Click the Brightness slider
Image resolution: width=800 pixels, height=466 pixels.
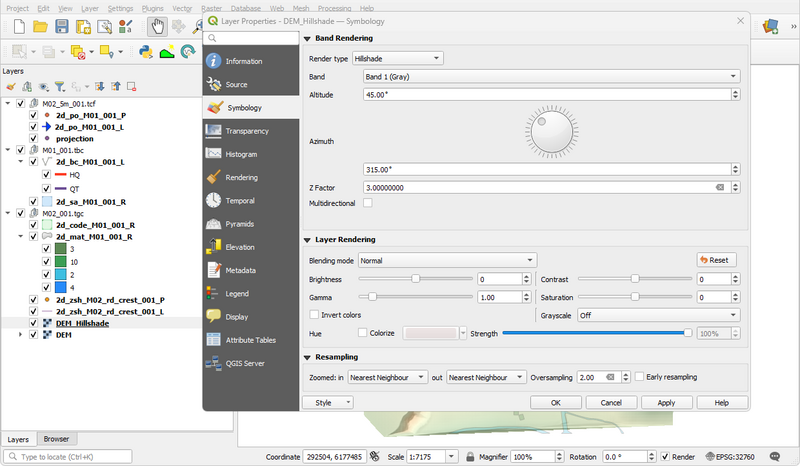click(x=415, y=279)
